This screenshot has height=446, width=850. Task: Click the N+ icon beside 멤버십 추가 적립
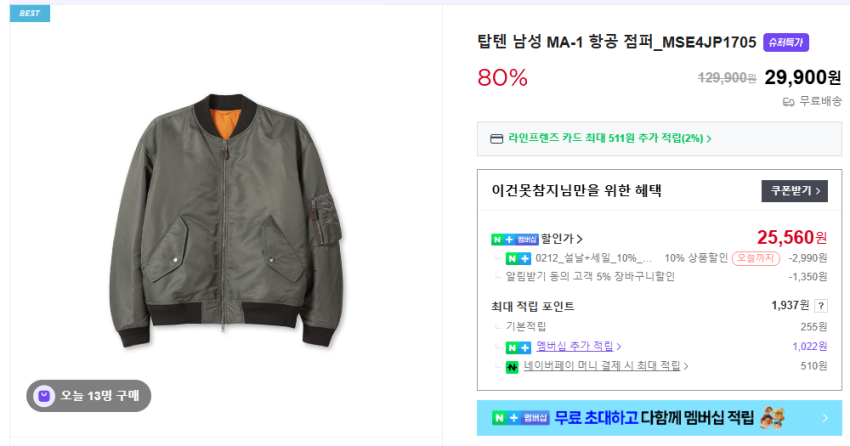click(x=518, y=347)
